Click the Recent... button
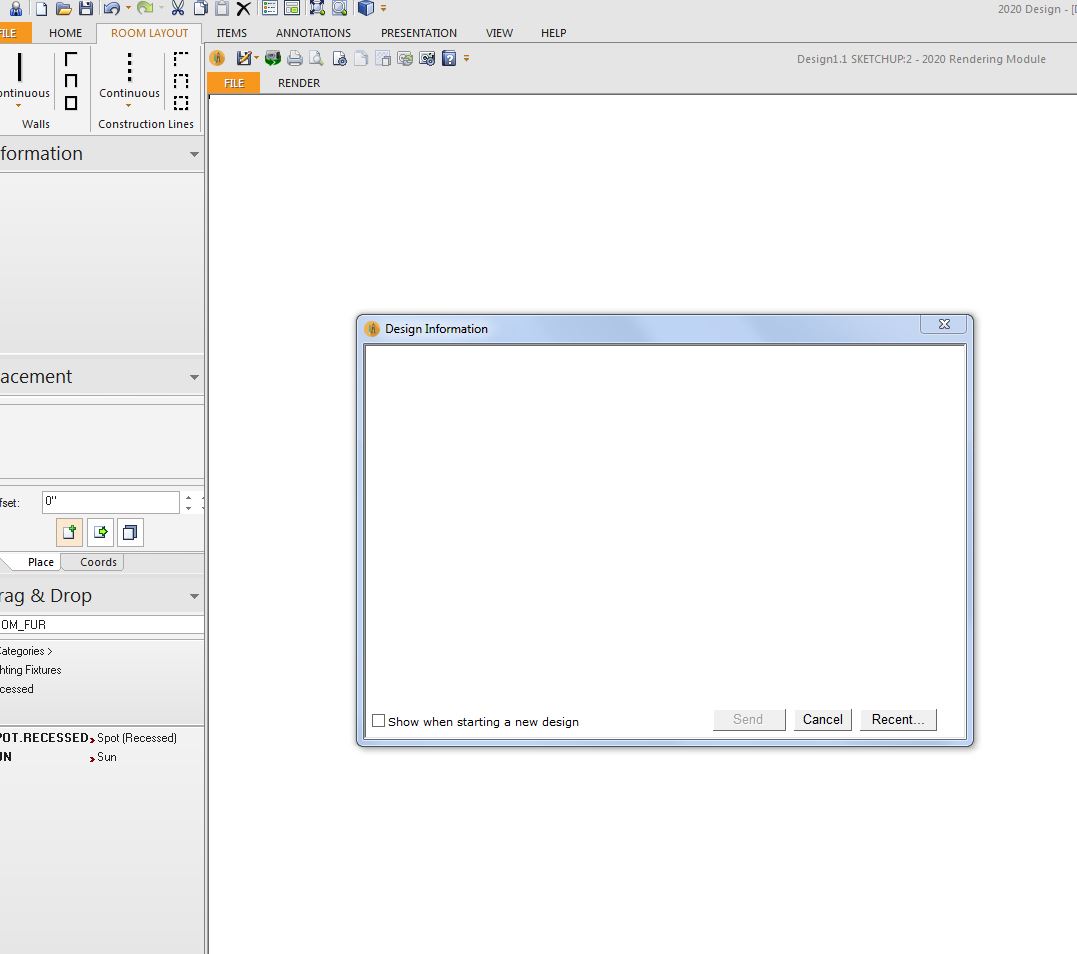Image resolution: width=1077 pixels, height=954 pixels. point(898,720)
